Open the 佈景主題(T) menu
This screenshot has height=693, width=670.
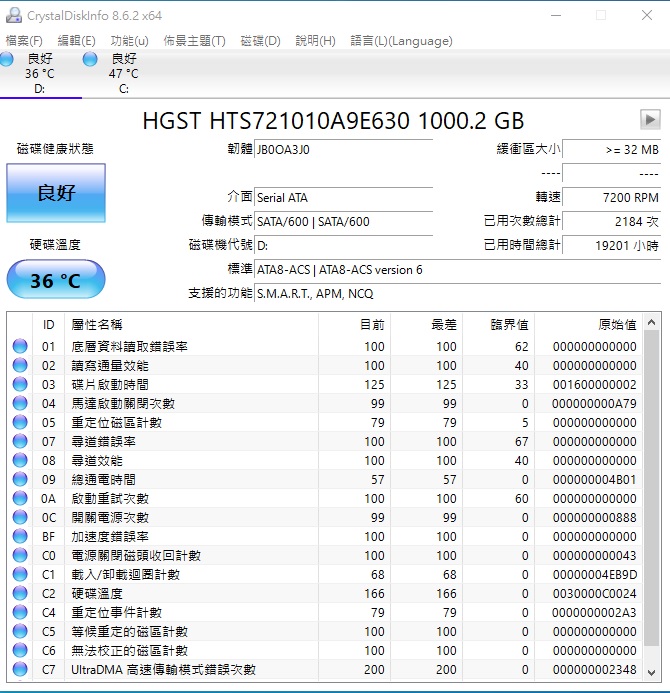[194, 41]
